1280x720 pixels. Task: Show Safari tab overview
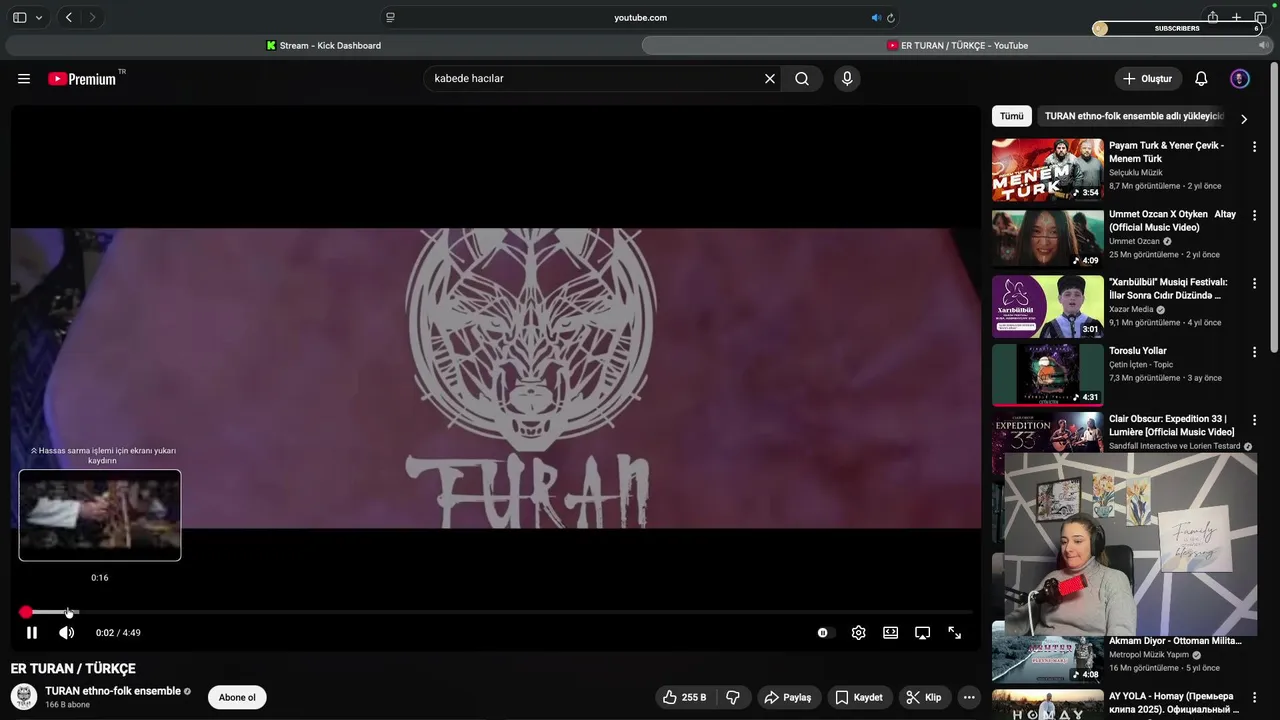(x=1260, y=17)
